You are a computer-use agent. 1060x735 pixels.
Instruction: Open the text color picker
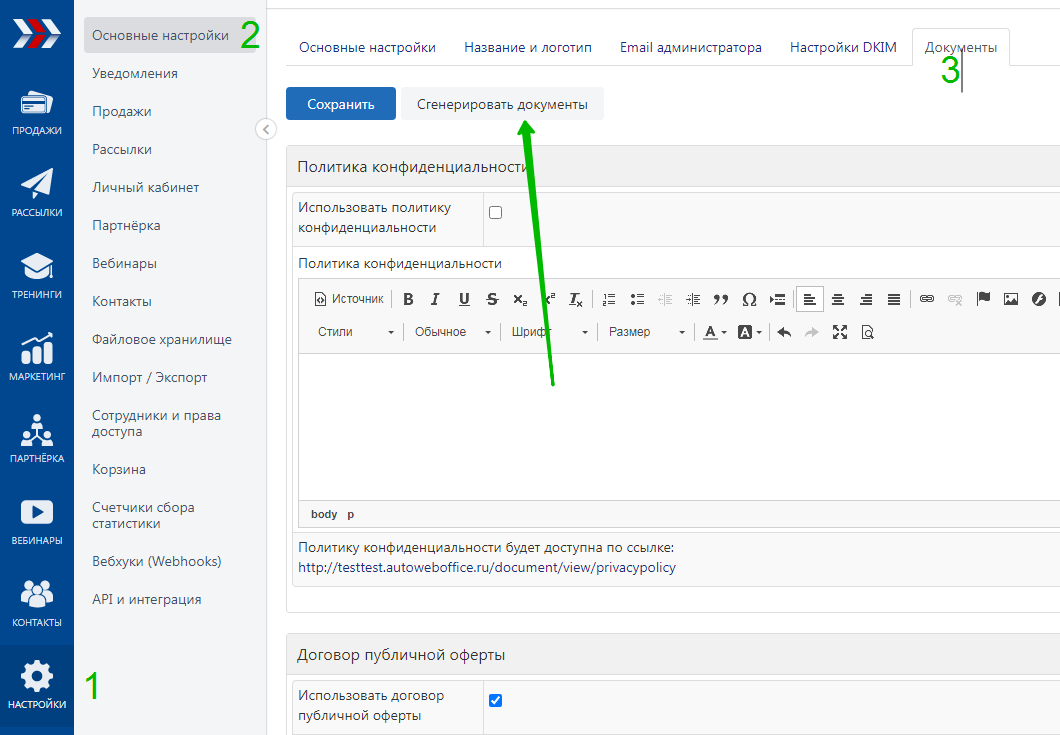coord(713,332)
